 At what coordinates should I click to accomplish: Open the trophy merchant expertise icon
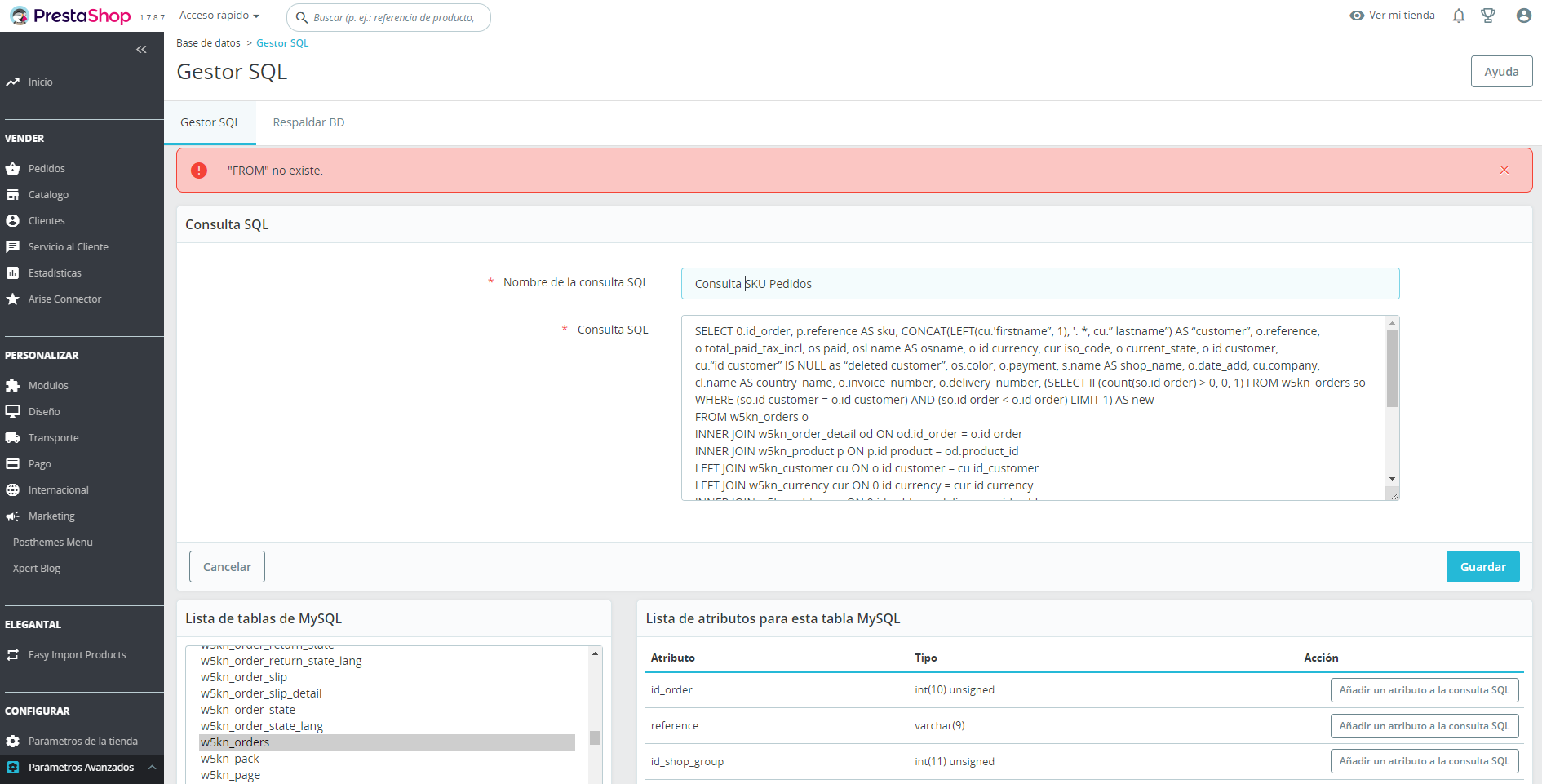1488,16
